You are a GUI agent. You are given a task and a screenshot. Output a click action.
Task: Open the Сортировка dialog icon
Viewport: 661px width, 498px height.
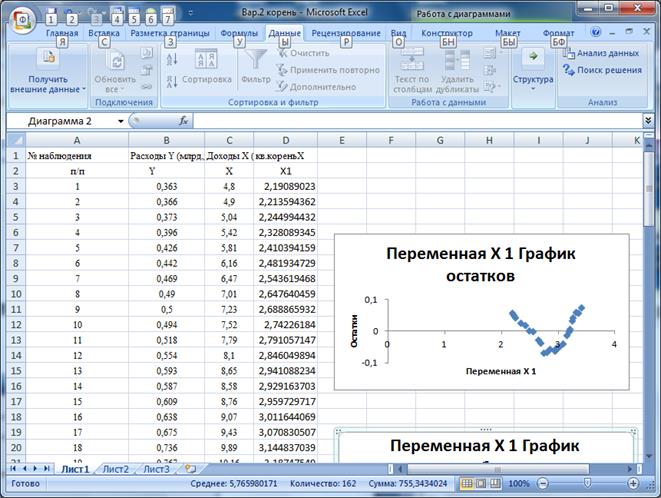click(206, 59)
